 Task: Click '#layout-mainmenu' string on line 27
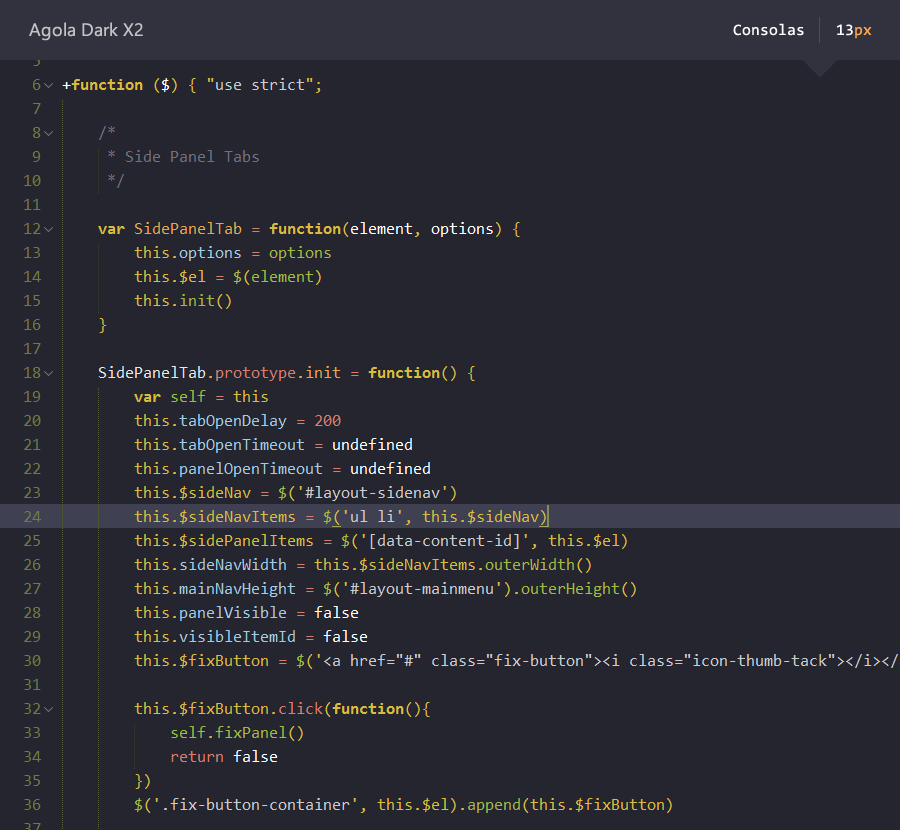coord(422,589)
